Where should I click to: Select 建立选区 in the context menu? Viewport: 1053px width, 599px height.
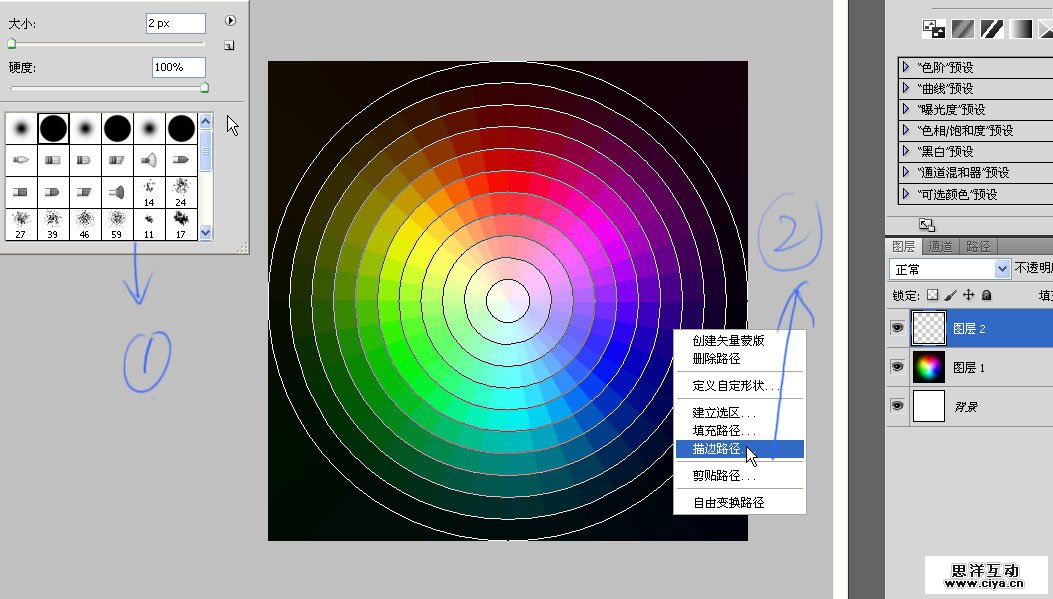pyautogui.click(x=724, y=412)
